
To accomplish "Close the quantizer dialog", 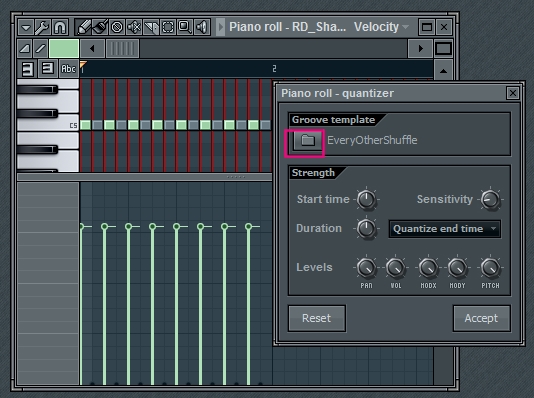I will coord(513,93).
